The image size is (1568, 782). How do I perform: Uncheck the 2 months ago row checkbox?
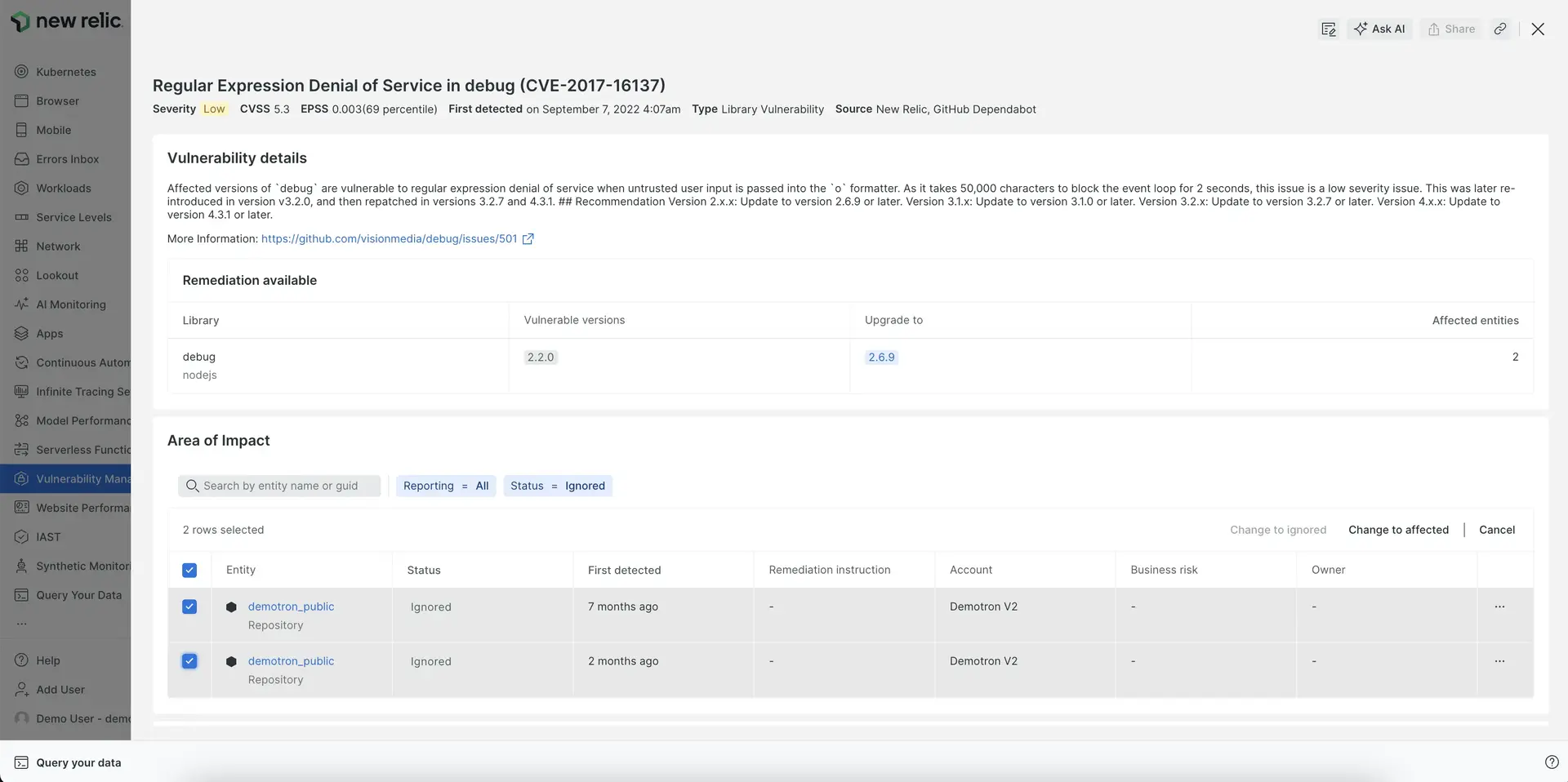189,661
